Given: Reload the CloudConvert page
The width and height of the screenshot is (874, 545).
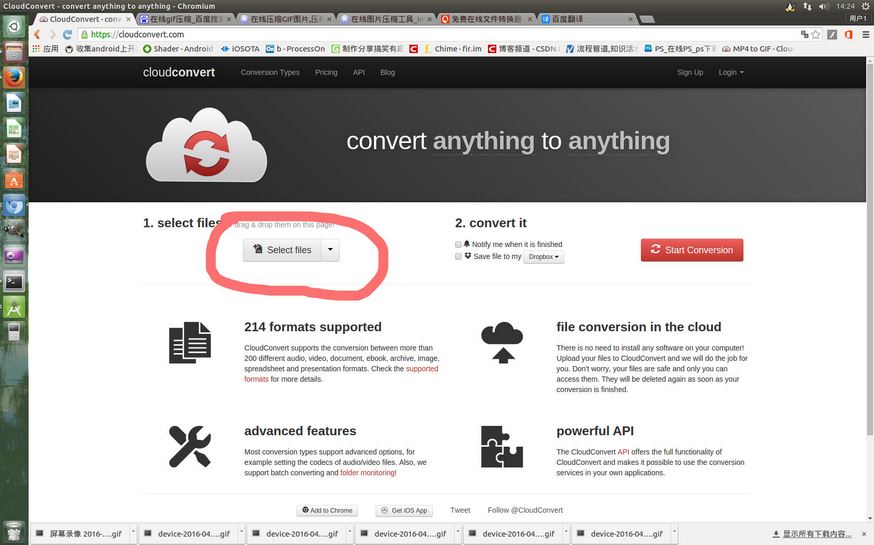Looking at the screenshot, I should tap(67, 35).
